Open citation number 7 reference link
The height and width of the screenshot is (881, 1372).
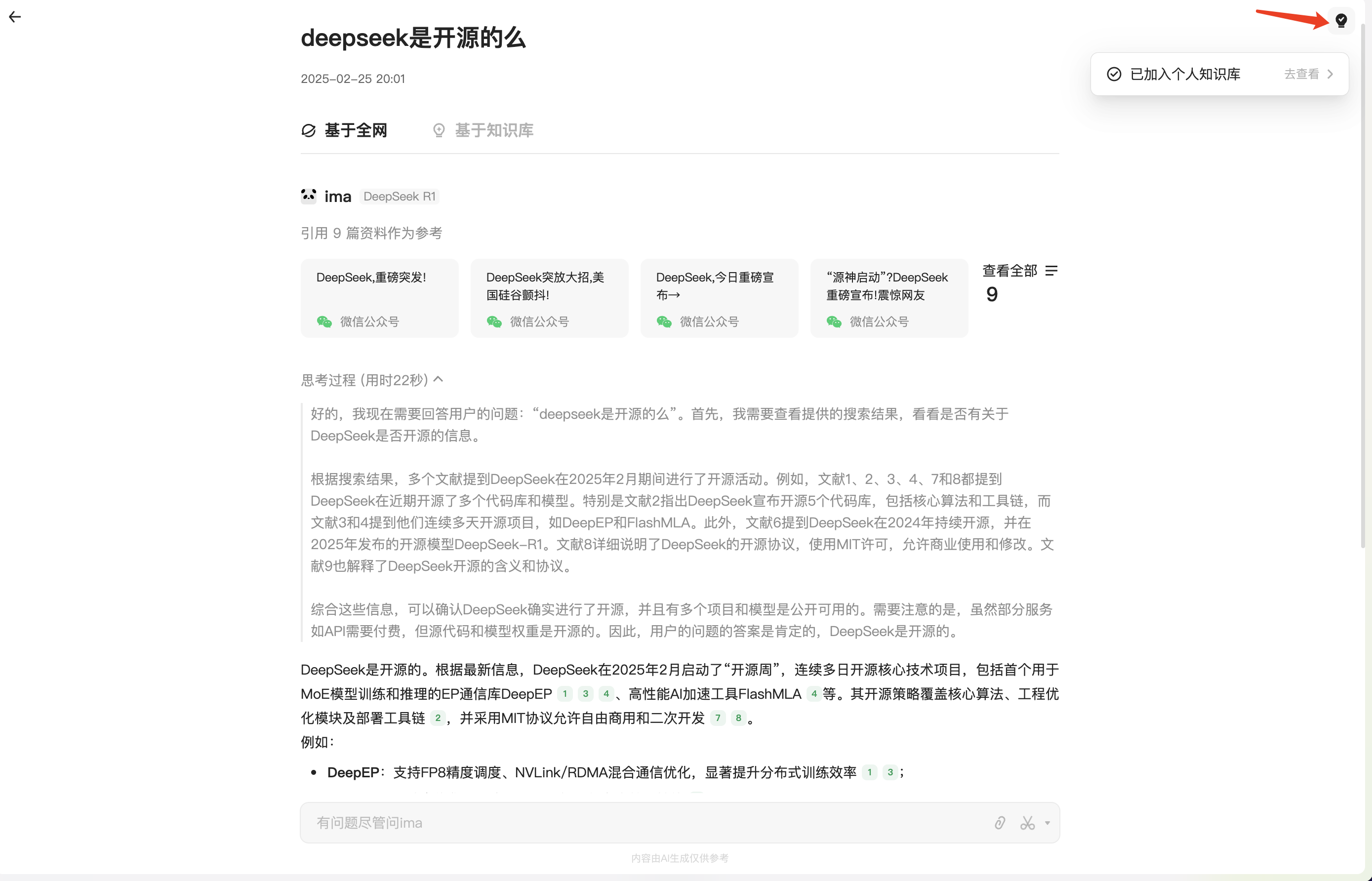pos(718,718)
